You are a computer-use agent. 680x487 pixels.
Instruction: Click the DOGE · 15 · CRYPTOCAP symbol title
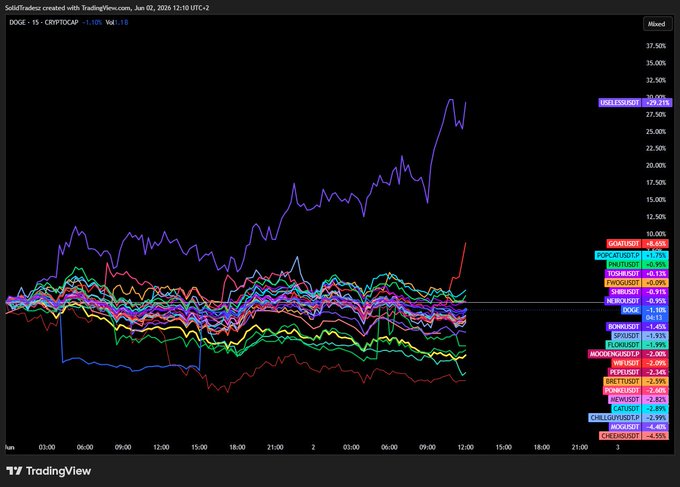pos(44,23)
